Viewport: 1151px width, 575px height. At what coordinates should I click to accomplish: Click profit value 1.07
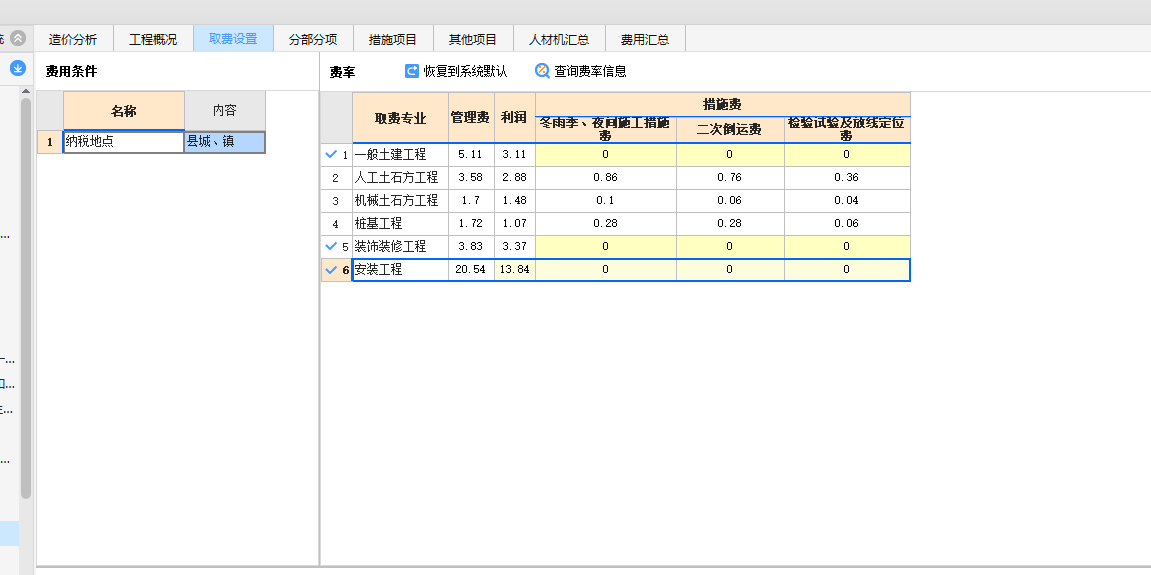[x=515, y=223]
